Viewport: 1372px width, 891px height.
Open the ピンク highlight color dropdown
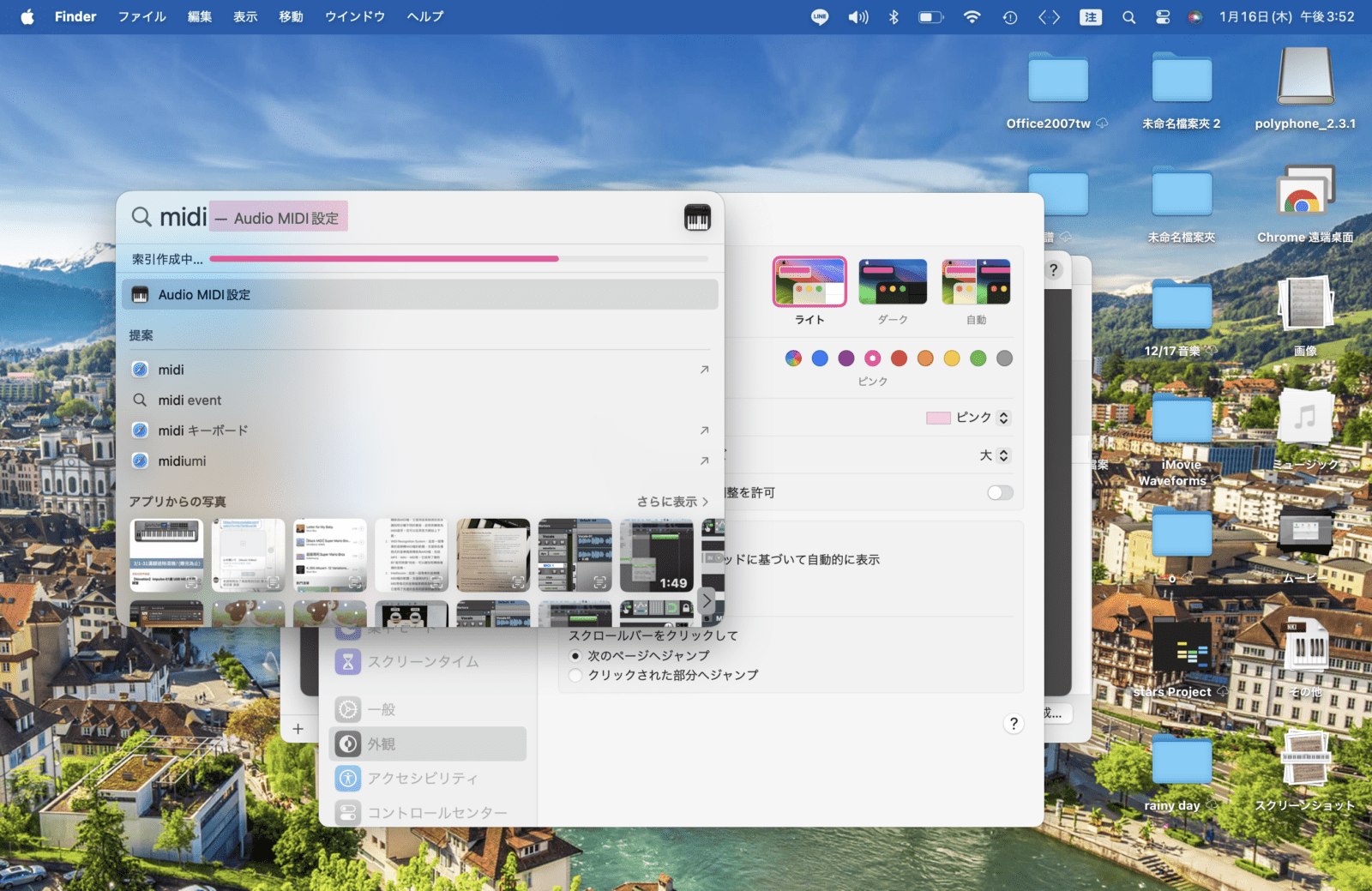(969, 418)
